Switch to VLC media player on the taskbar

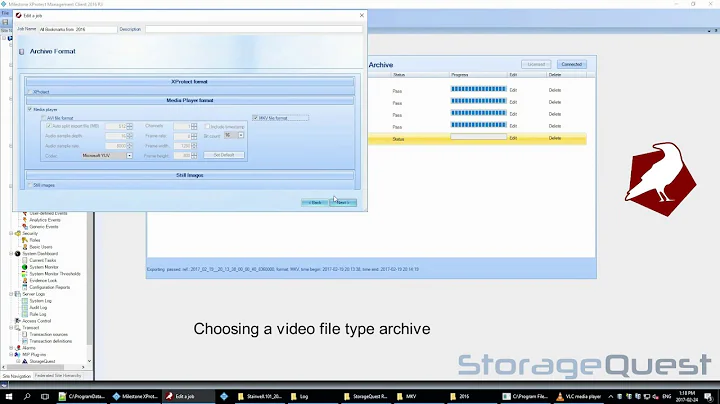coord(579,396)
